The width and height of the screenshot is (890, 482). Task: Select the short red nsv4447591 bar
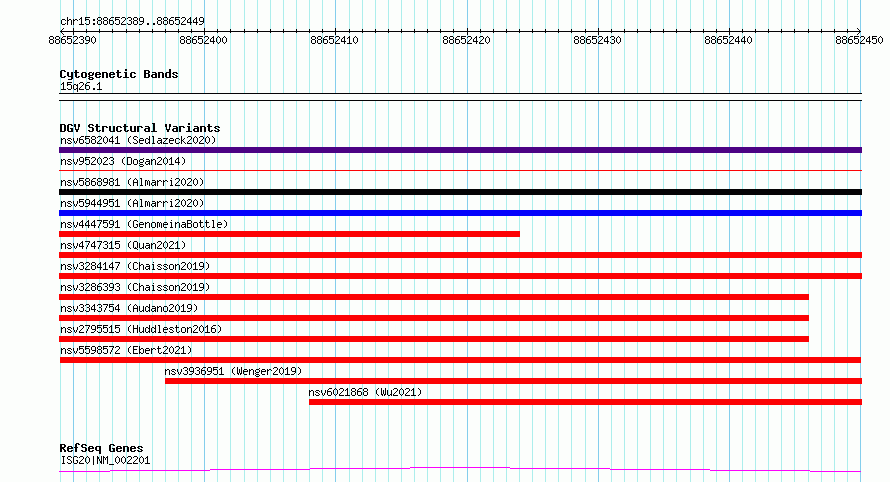coord(289,234)
